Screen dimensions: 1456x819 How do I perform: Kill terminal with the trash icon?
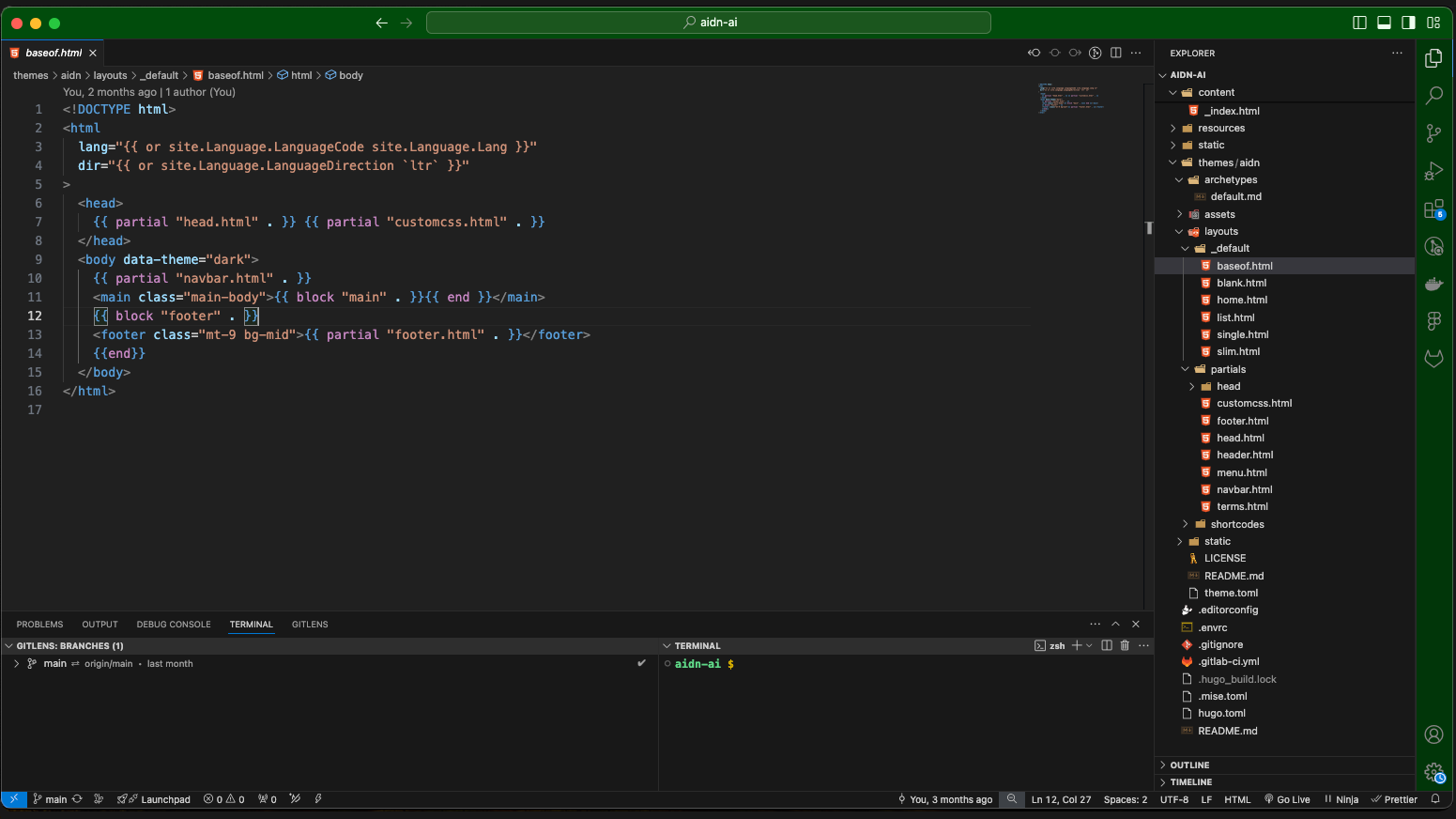click(1125, 645)
